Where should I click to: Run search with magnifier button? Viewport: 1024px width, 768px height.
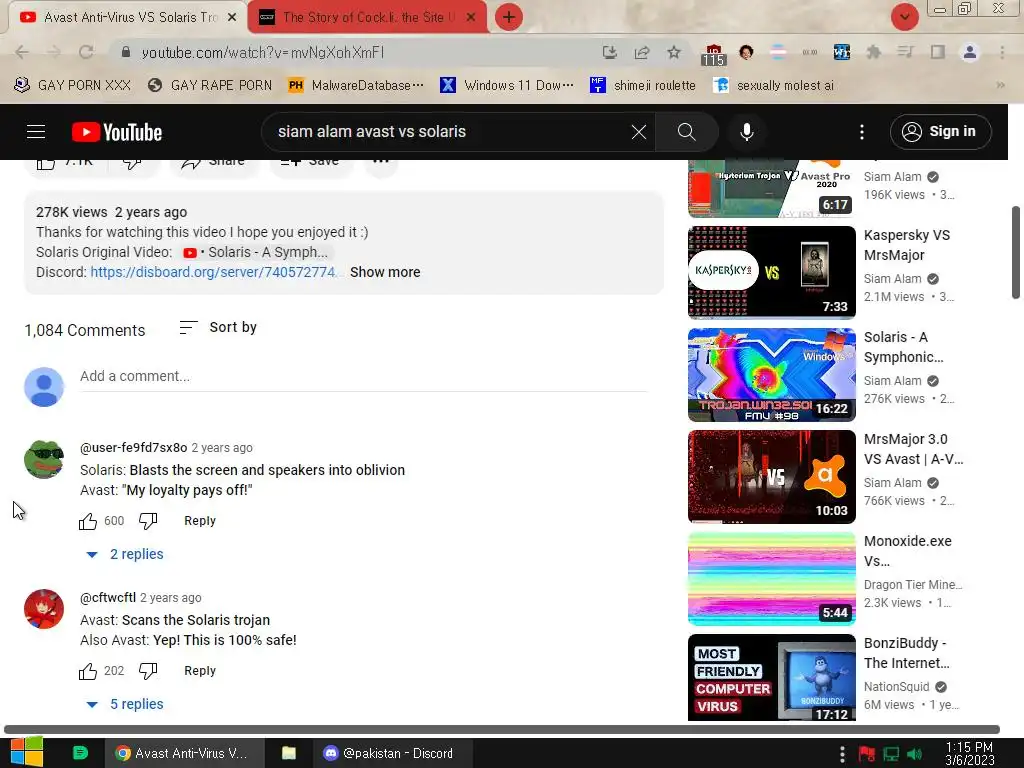[686, 132]
